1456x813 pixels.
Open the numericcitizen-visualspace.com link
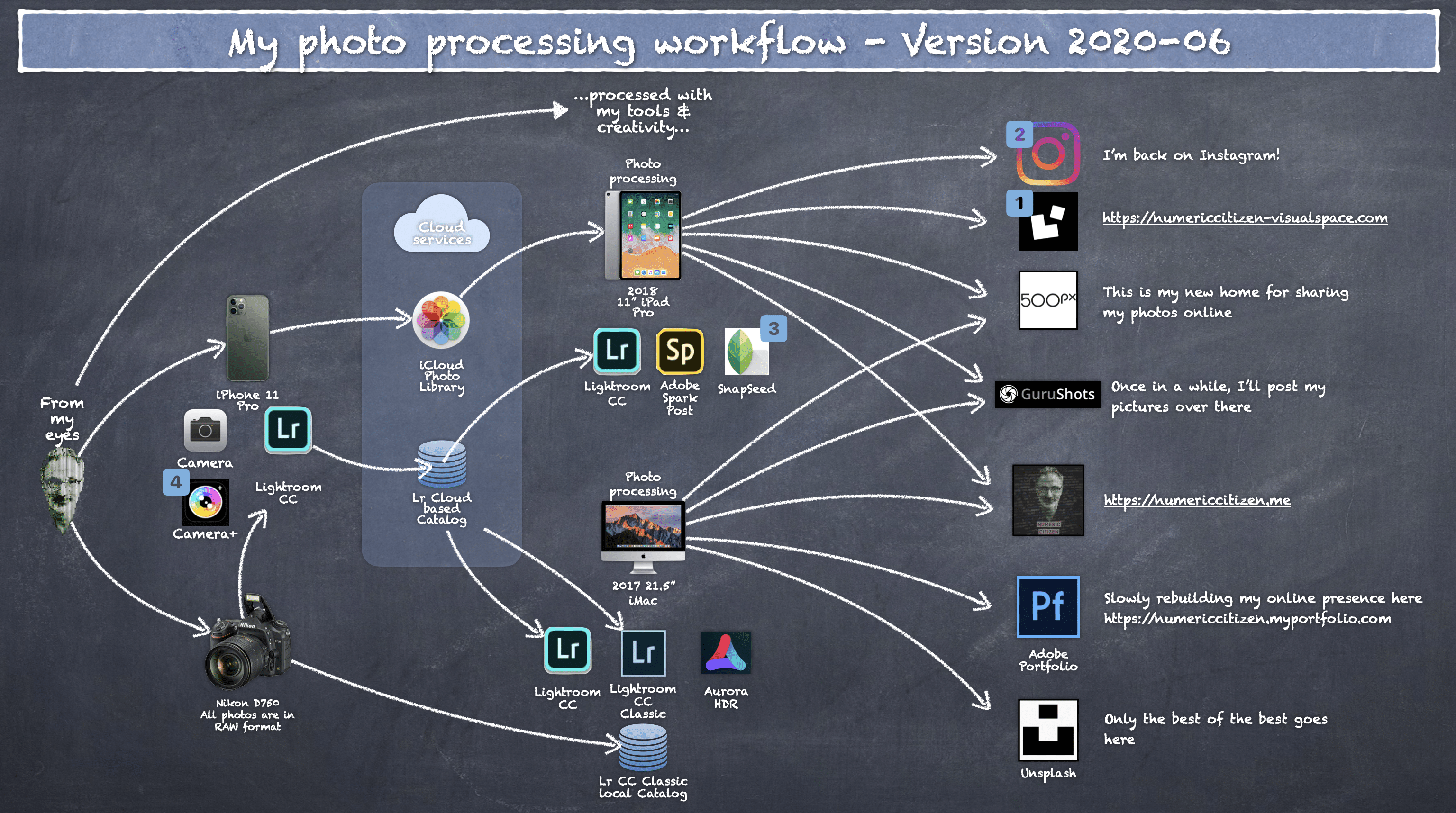pyautogui.click(x=1245, y=218)
